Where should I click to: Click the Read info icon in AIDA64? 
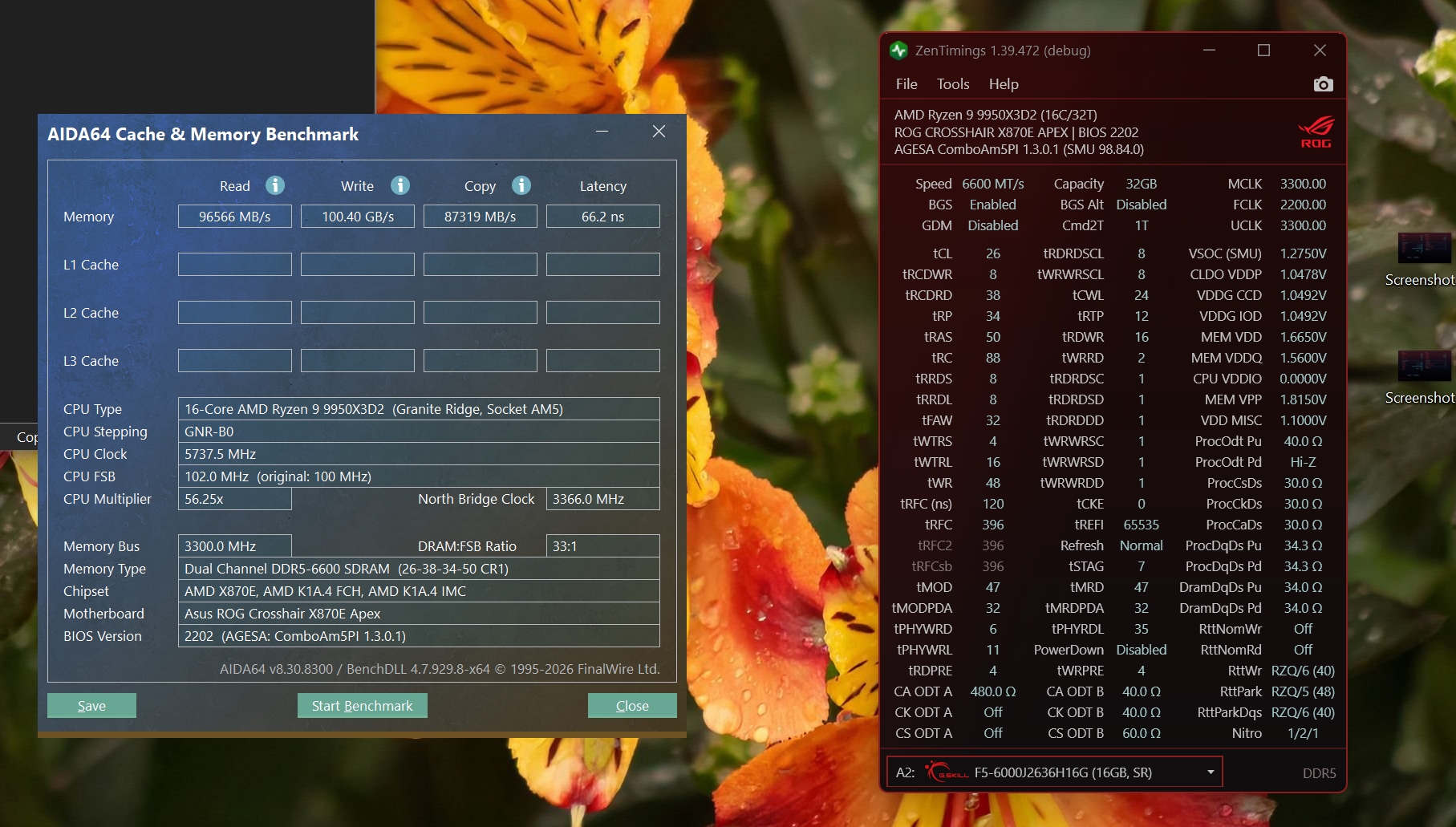[275, 185]
